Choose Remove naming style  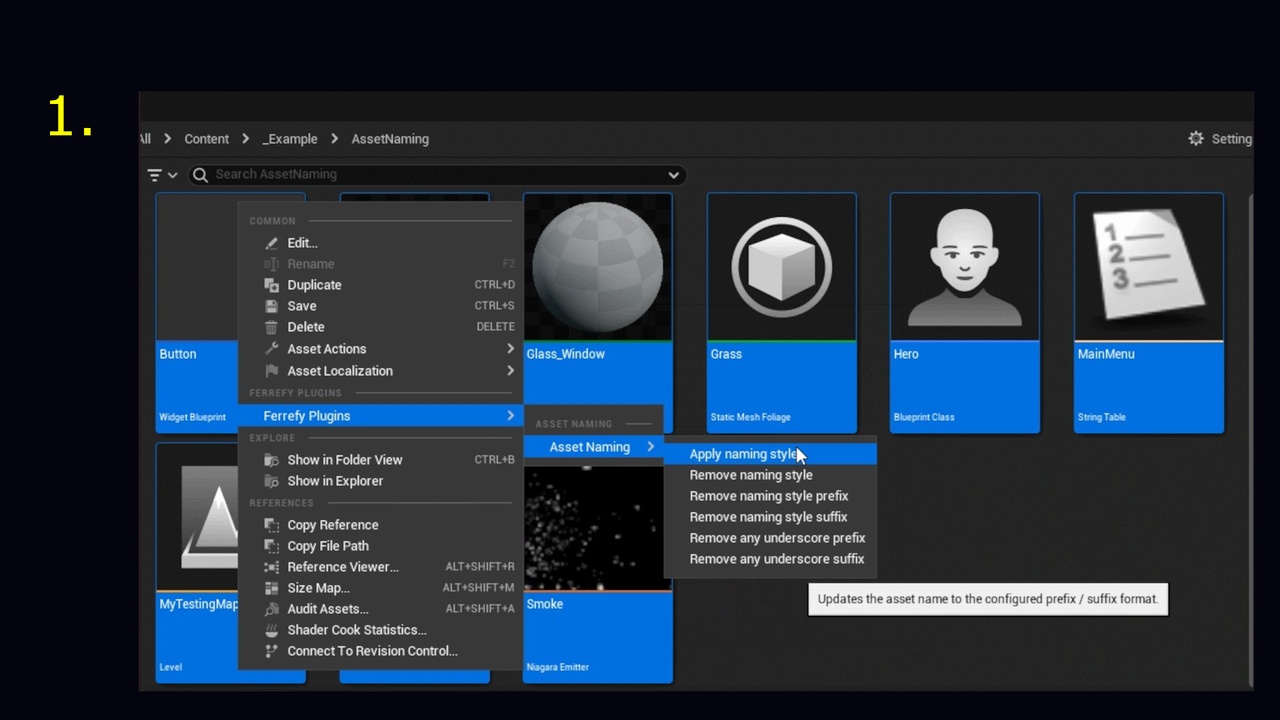770,475
